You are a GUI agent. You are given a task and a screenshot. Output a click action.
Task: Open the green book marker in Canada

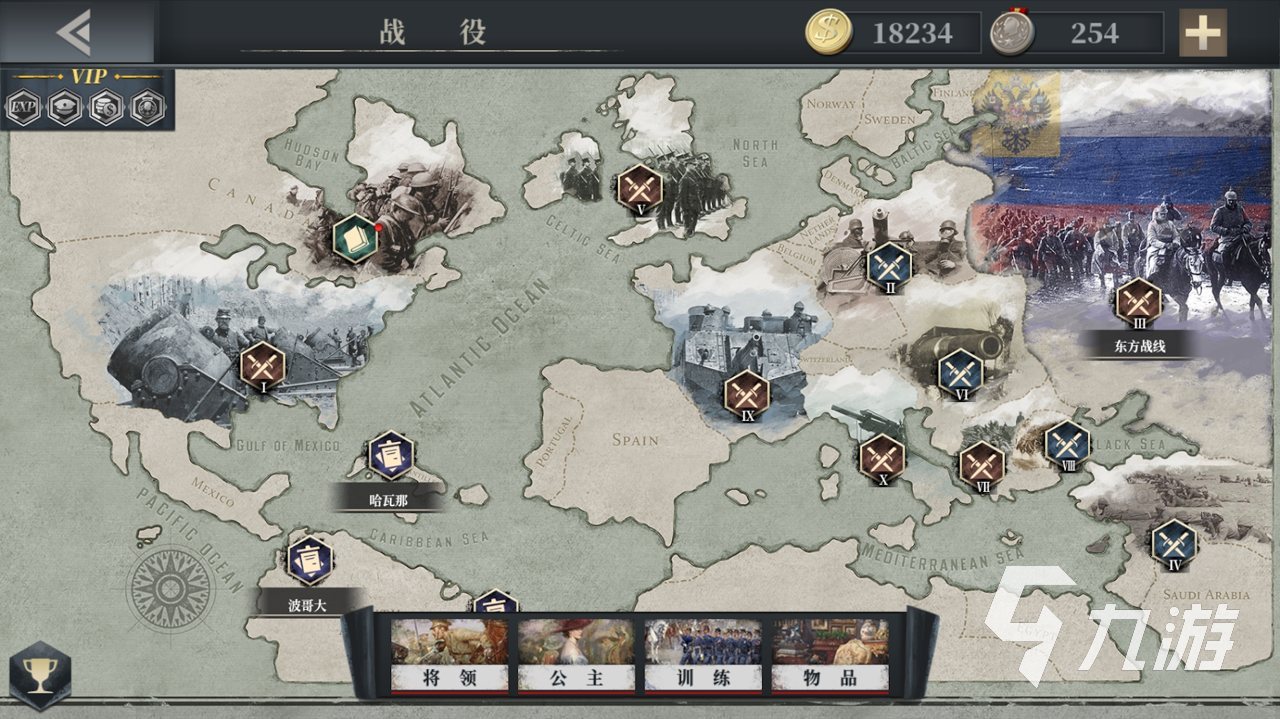[x=354, y=238]
